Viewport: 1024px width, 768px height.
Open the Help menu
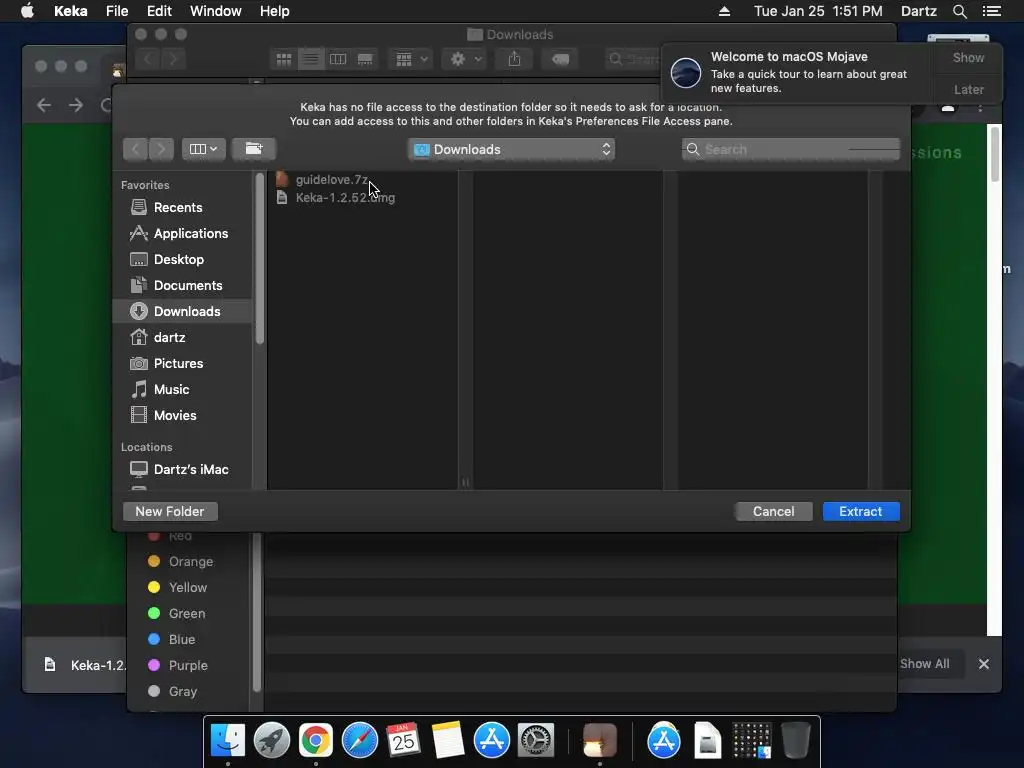pos(274,11)
